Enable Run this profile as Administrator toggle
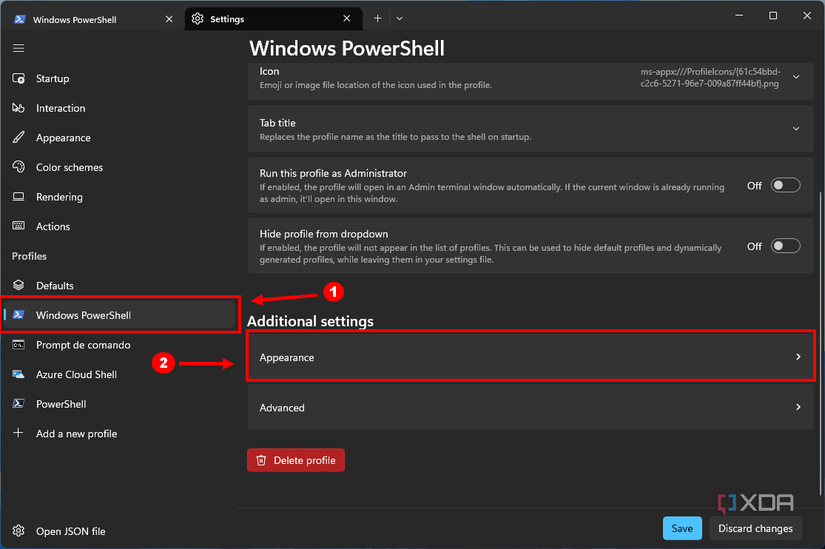This screenshot has width=825, height=549. [785, 185]
